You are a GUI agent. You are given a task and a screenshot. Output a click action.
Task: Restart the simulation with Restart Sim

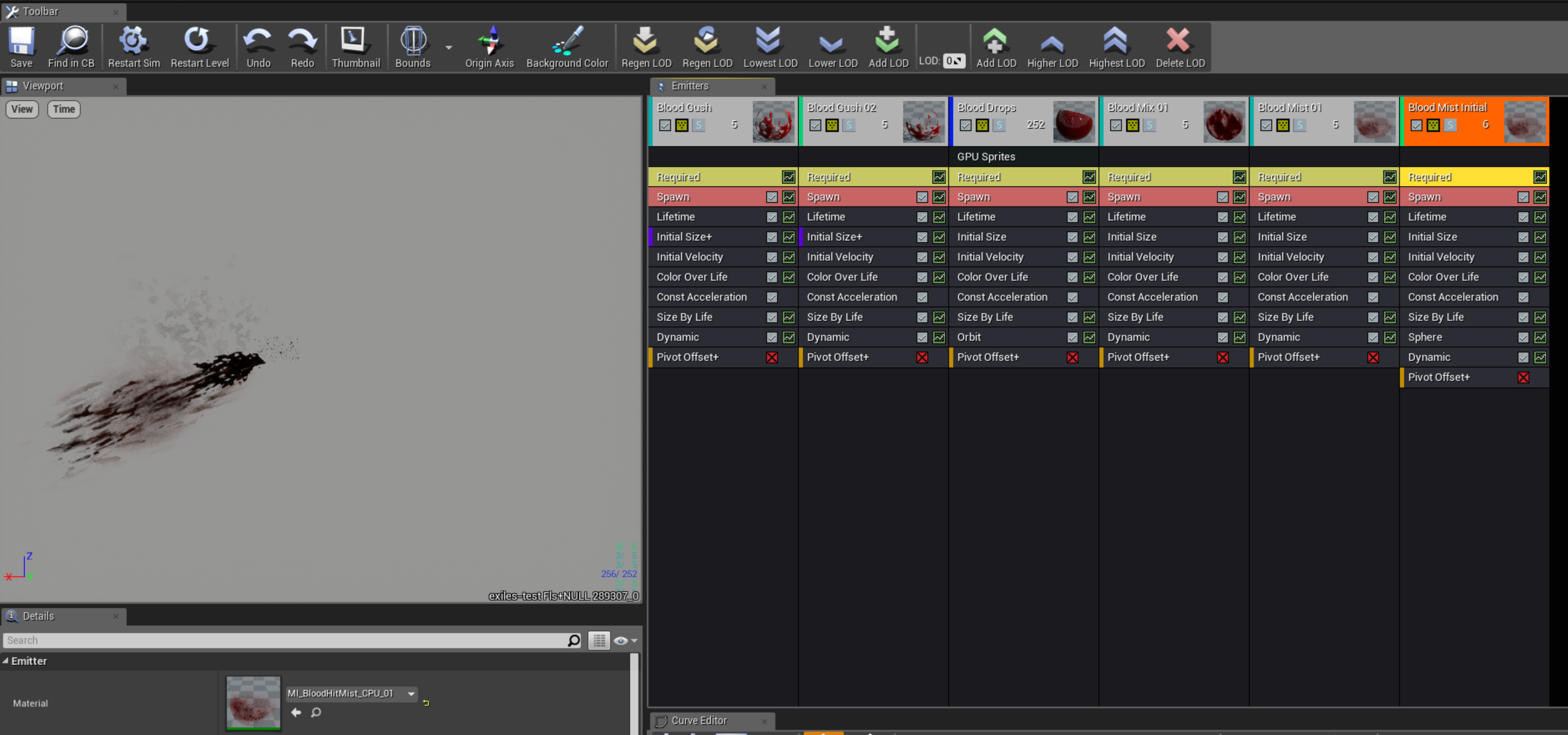(x=133, y=41)
